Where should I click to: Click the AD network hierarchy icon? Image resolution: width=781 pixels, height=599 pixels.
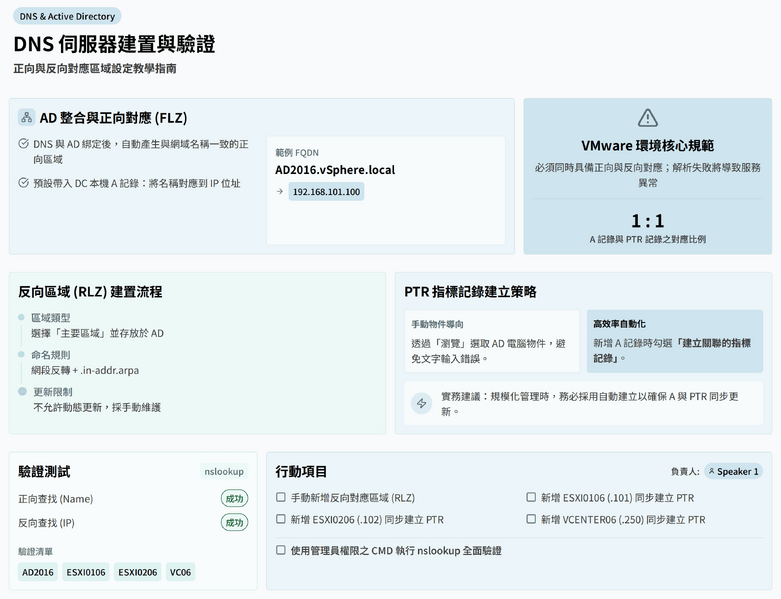click(26, 118)
